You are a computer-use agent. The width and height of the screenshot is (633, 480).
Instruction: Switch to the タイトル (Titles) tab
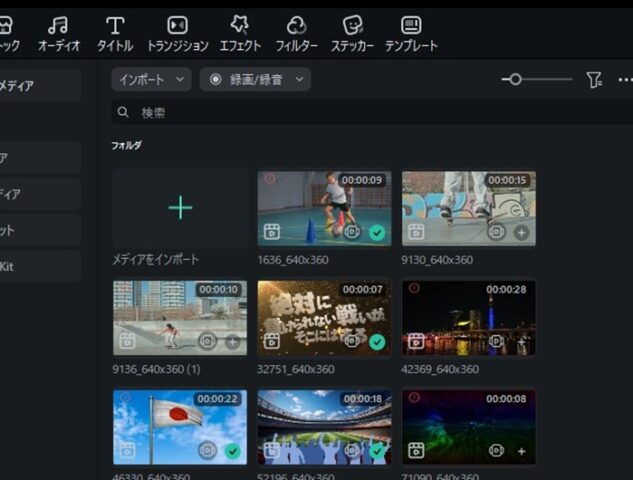(115, 33)
